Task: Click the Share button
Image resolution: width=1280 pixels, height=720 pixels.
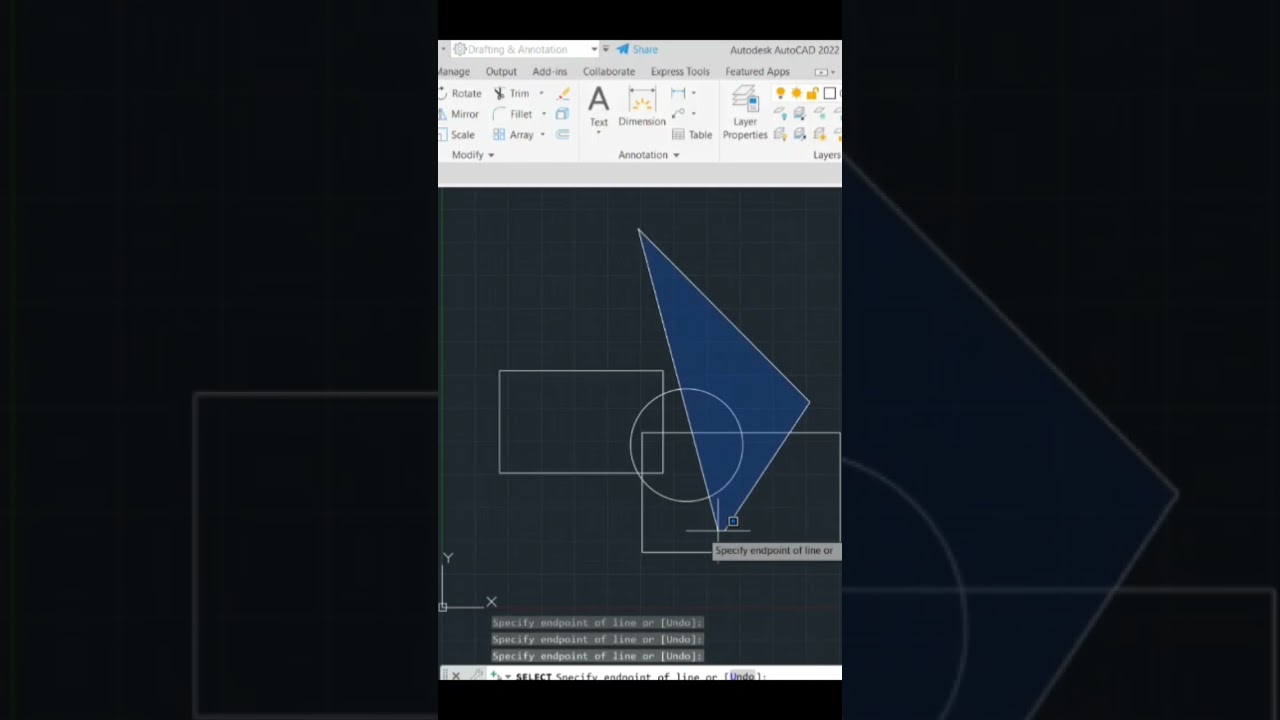Action: point(637,49)
